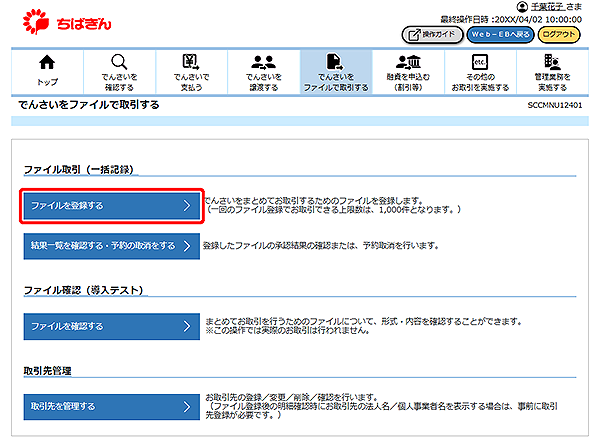Click the highlighted ファイルを登録する button
The height and width of the screenshot is (448, 600).
(x=111, y=206)
